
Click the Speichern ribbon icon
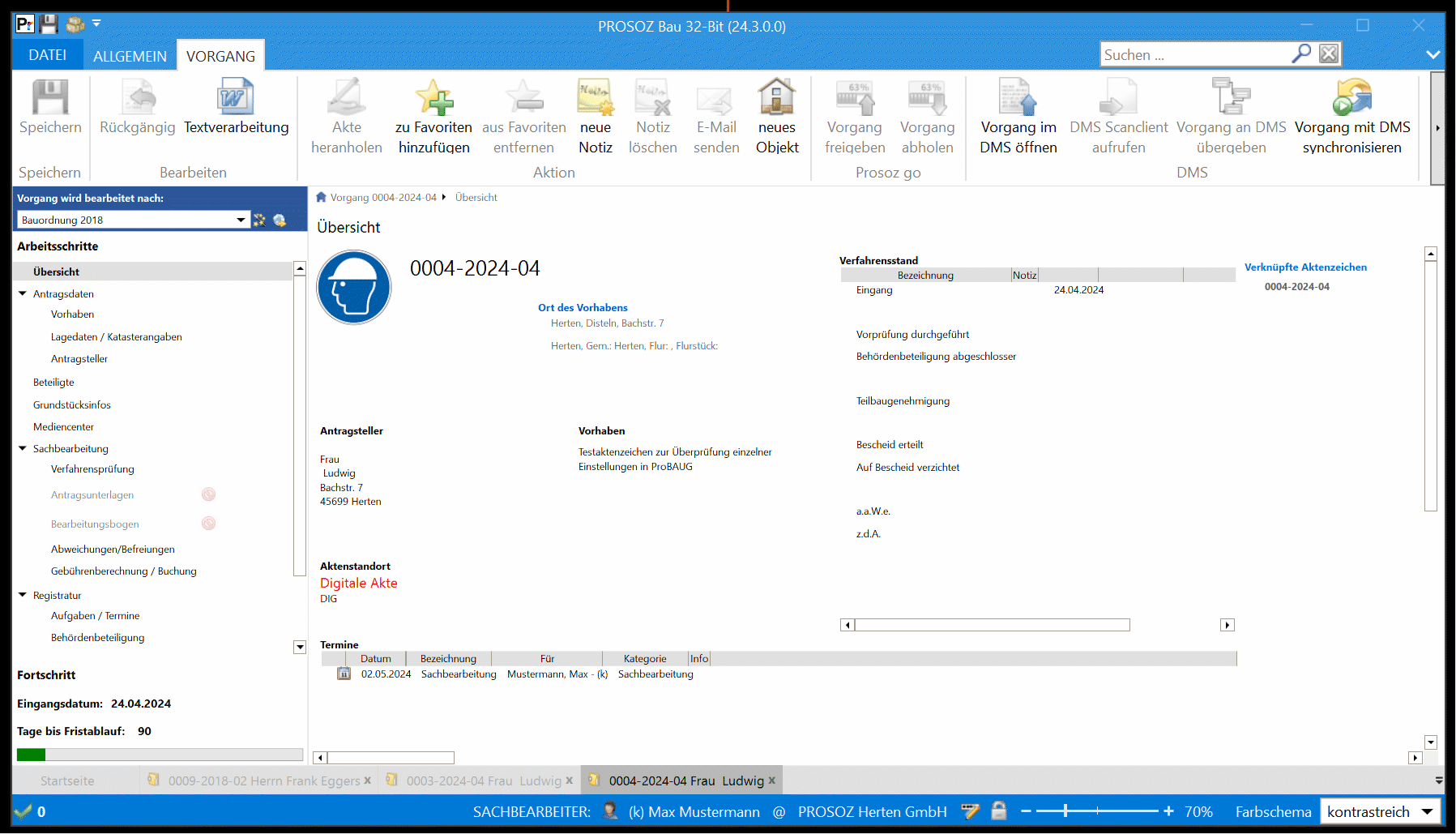50,108
